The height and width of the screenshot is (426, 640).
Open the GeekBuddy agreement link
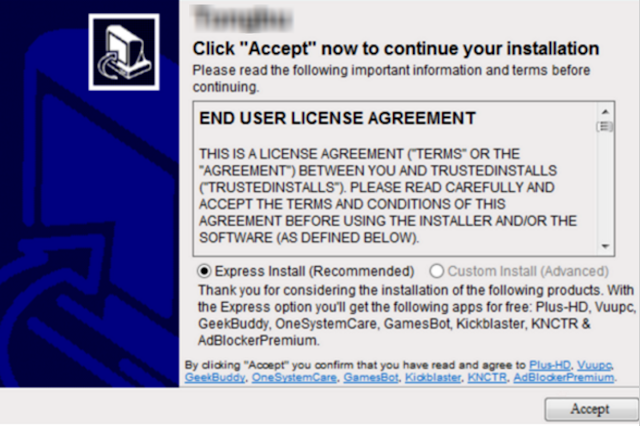pos(215,377)
